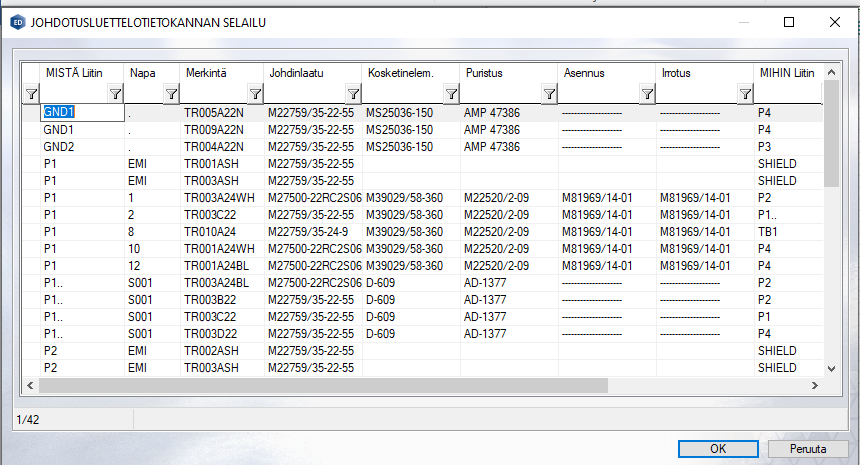Viewport: 860px width, 465px height.
Task: Click the Peruuta cancel button
Action: (x=806, y=448)
